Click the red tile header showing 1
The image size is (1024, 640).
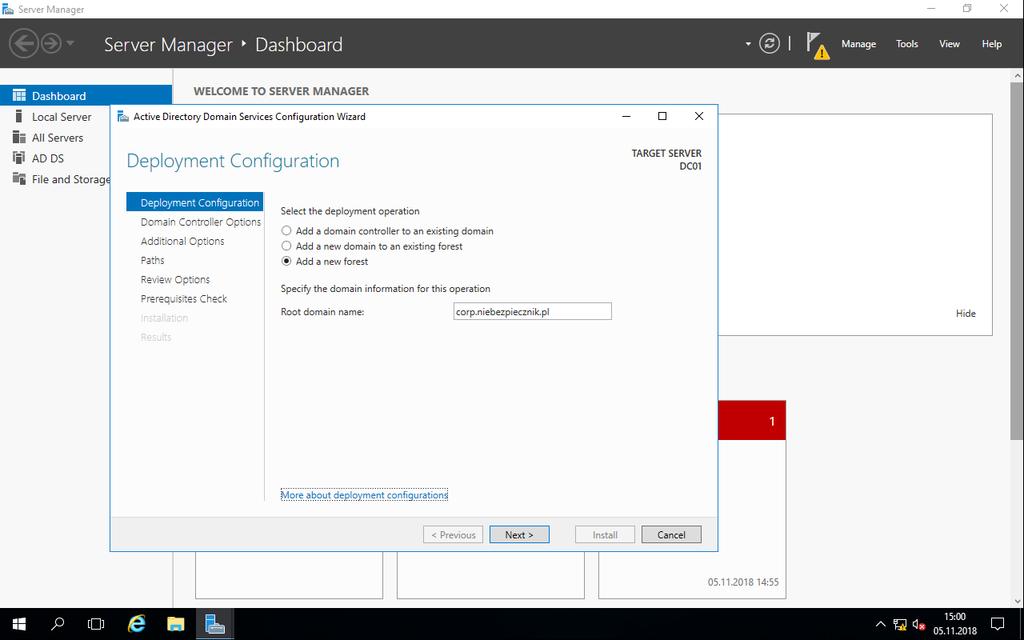point(752,421)
